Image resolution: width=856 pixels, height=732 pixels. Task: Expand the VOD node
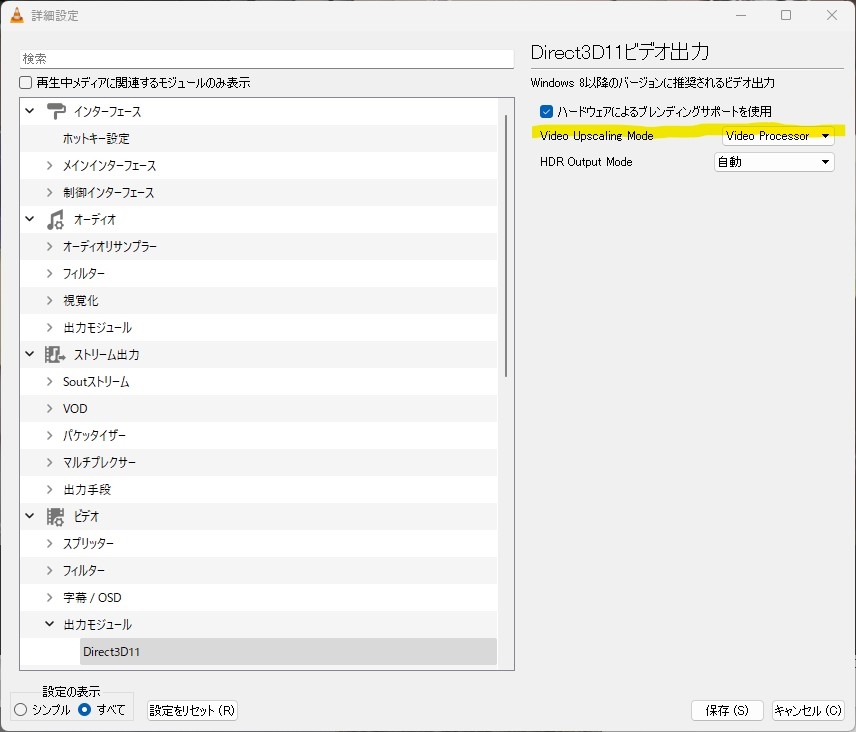(x=50, y=408)
